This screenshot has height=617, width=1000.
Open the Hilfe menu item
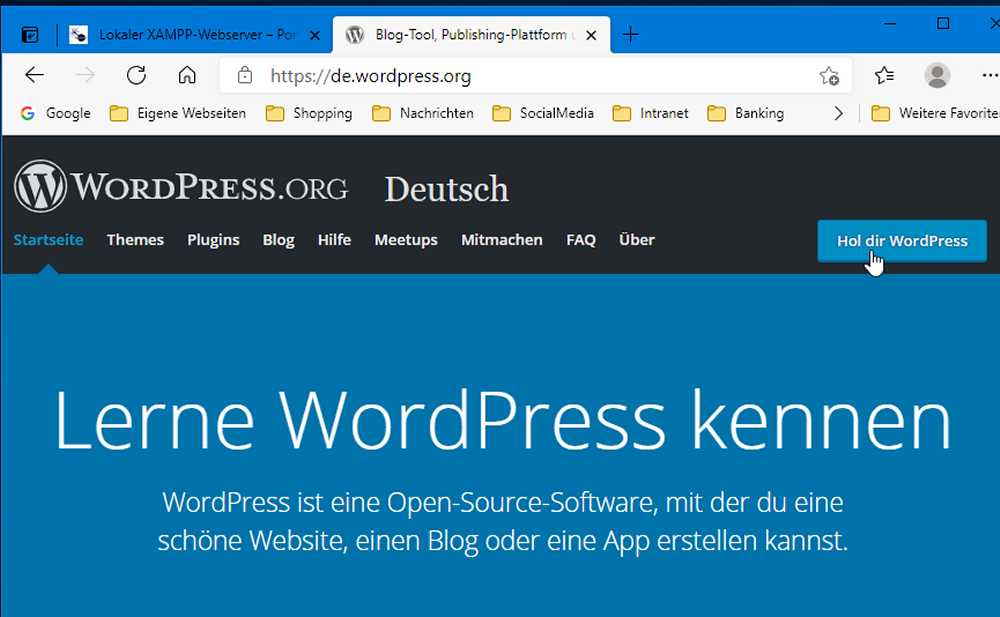[x=334, y=240]
